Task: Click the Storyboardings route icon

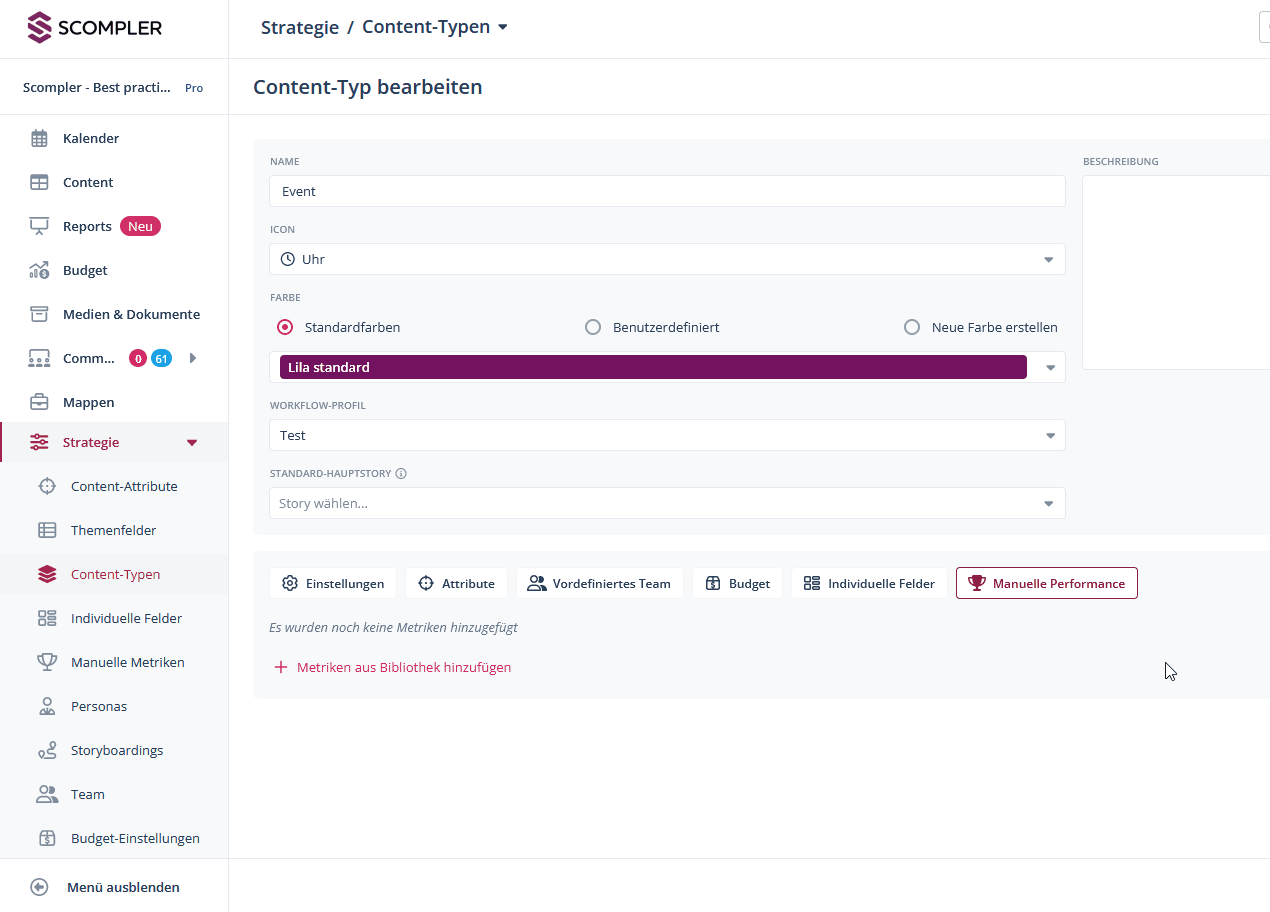Action: pos(47,750)
